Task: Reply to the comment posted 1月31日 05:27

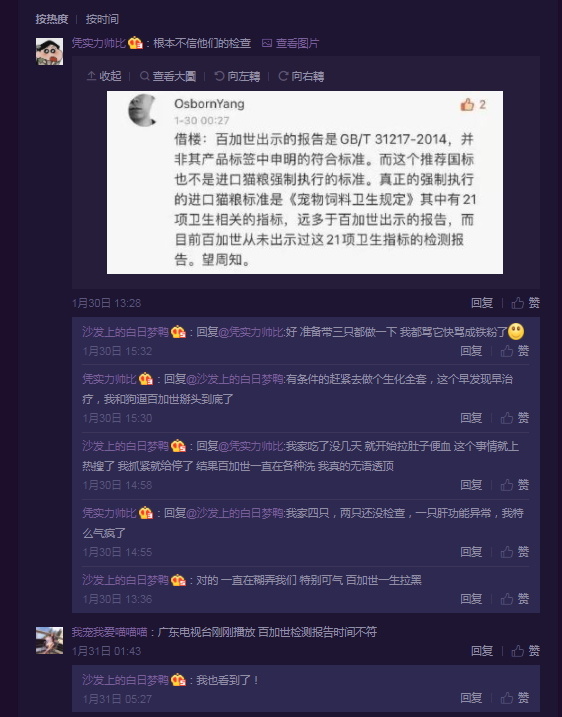Action: (x=471, y=698)
